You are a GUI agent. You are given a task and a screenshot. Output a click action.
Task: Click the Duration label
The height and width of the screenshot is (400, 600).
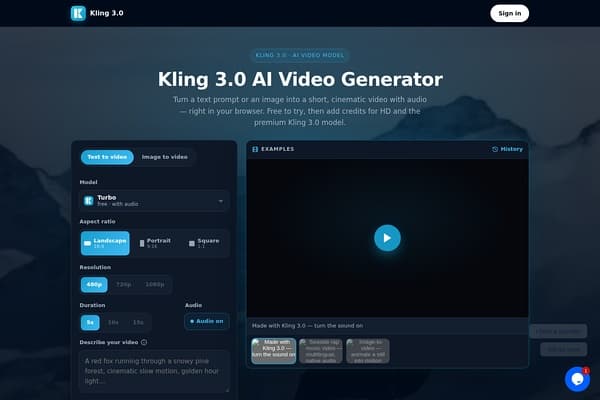click(92, 305)
